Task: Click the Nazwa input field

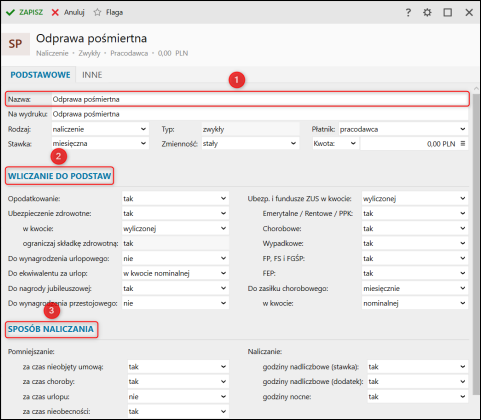Action: [x=260, y=99]
